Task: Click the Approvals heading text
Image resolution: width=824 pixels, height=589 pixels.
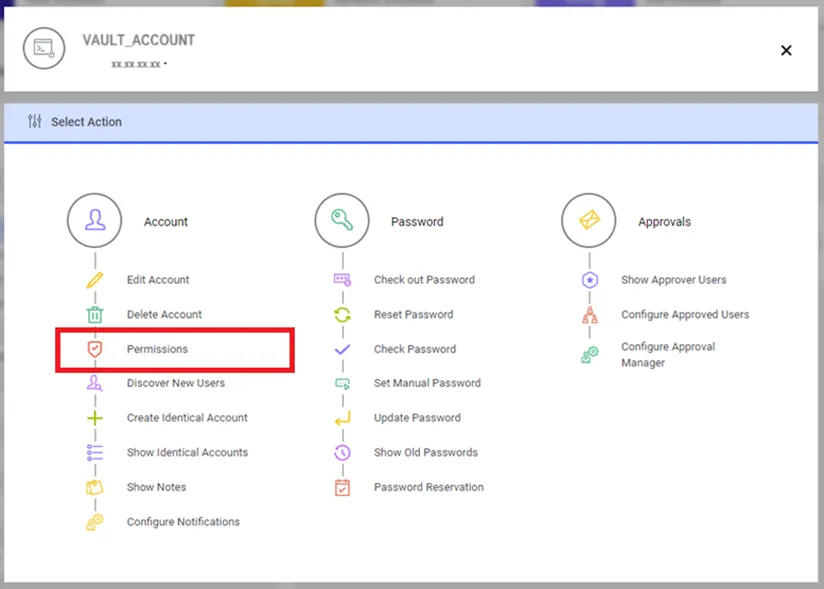Action: (665, 222)
